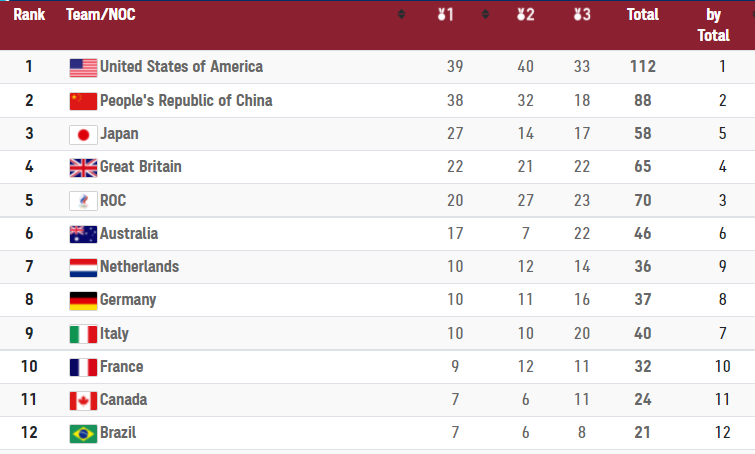Screen dimensions: 755x454
Task: Click the People's Republic of China flag
Action: 83,101
